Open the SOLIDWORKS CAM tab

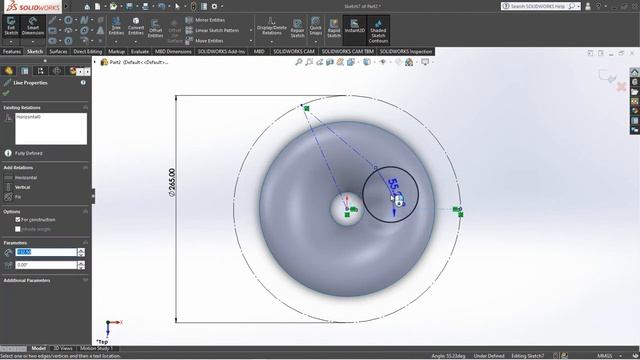pos(293,51)
